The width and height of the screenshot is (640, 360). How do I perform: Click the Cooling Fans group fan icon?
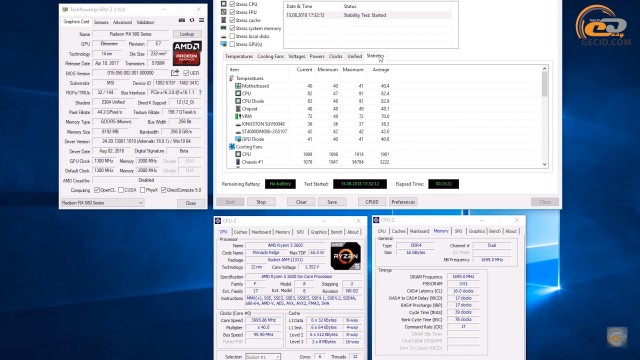[232, 147]
